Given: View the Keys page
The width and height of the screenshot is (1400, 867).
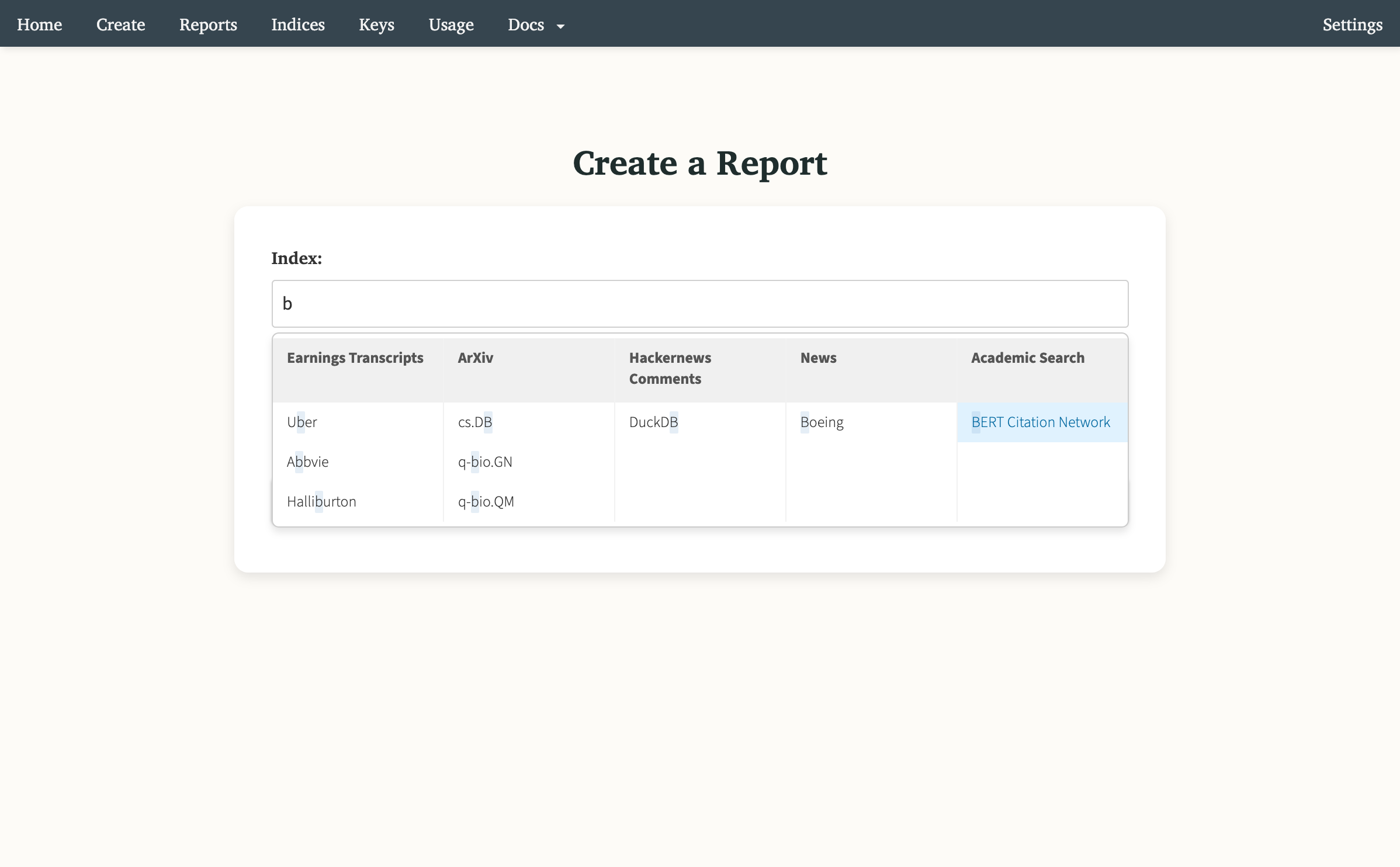Looking at the screenshot, I should click(x=376, y=25).
